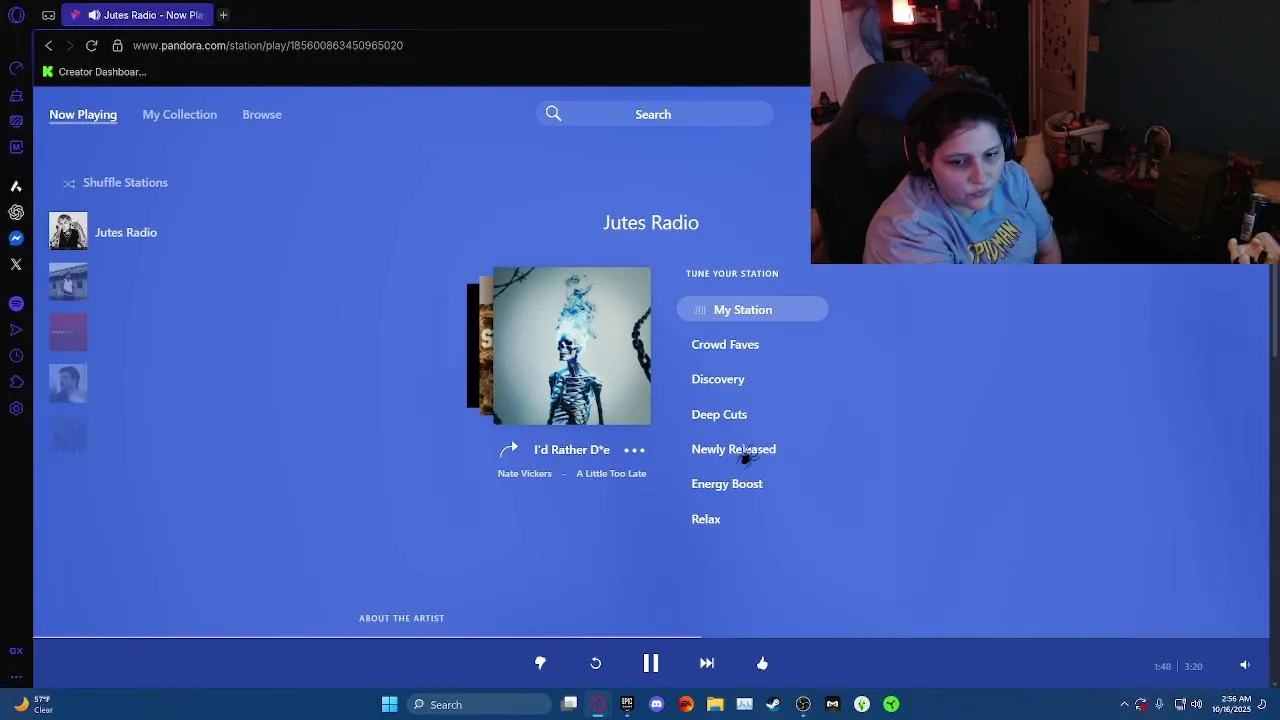The height and width of the screenshot is (720, 1280).
Task: Open the Creator Dashboard bookmark
Action: point(94,72)
